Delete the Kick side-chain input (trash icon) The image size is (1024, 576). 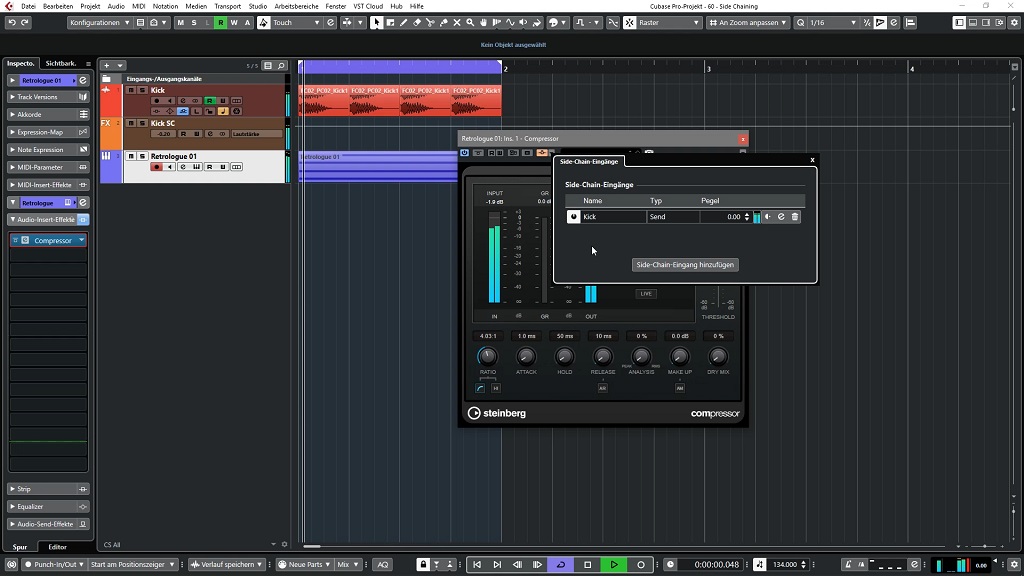795,217
